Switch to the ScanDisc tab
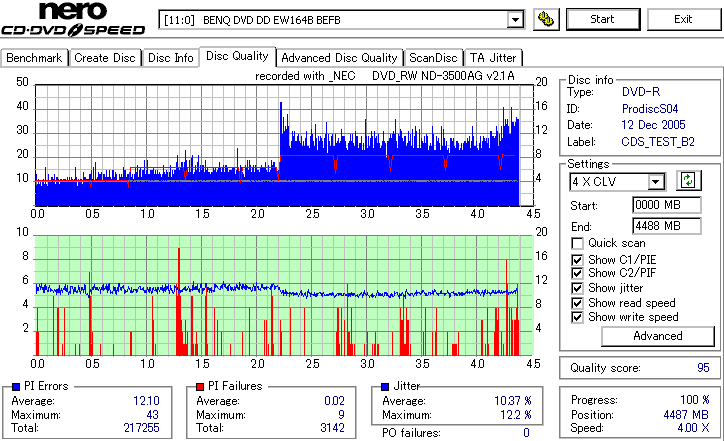 [433, 58]
